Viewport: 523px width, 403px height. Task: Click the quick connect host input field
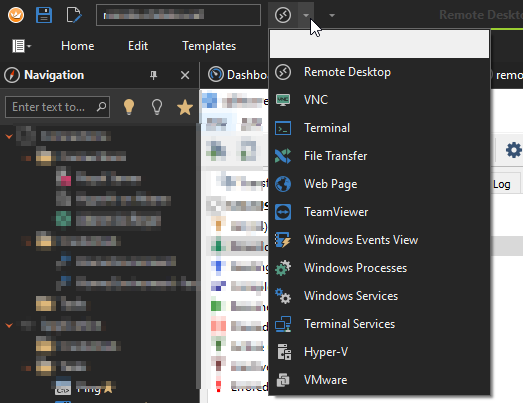pos(178,15)
